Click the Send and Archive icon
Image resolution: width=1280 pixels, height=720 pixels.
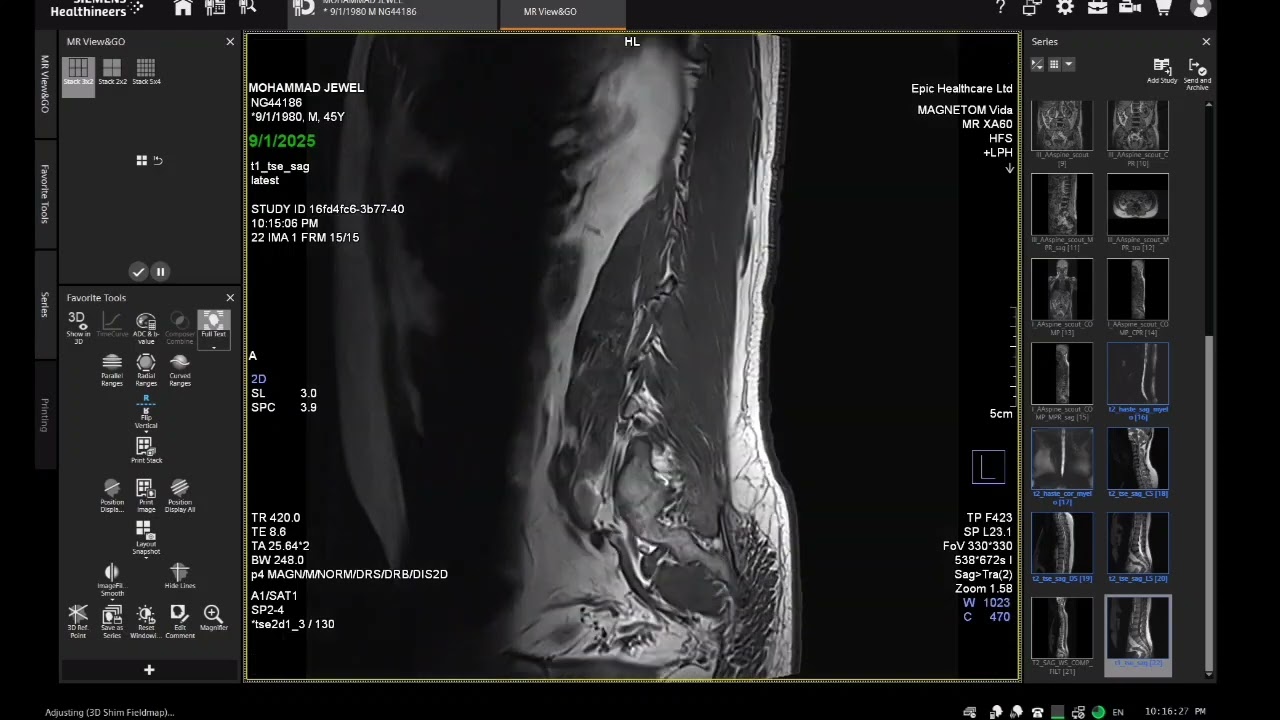[1197, 73]
